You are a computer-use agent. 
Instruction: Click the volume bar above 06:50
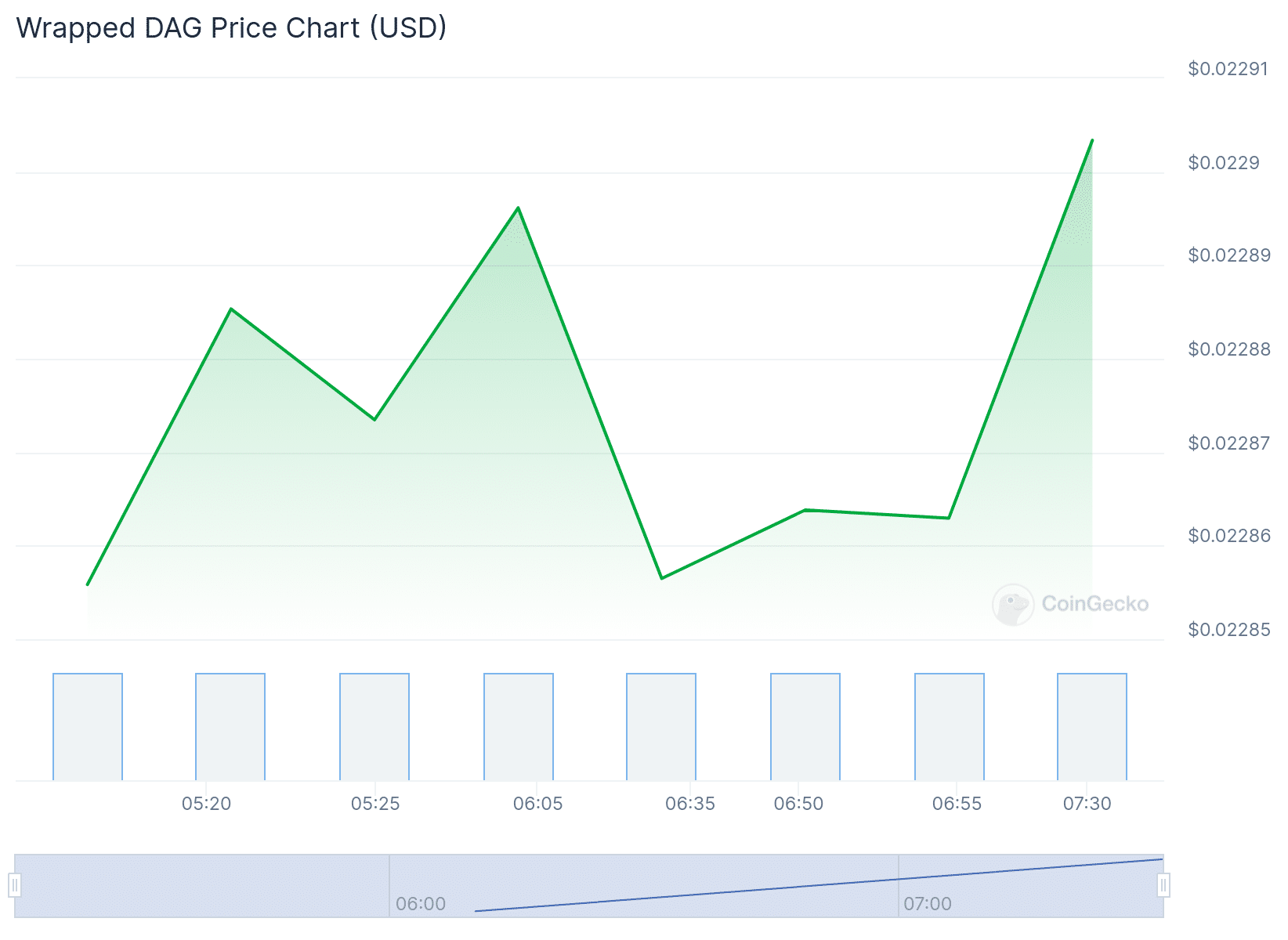[x=805, y=727]
